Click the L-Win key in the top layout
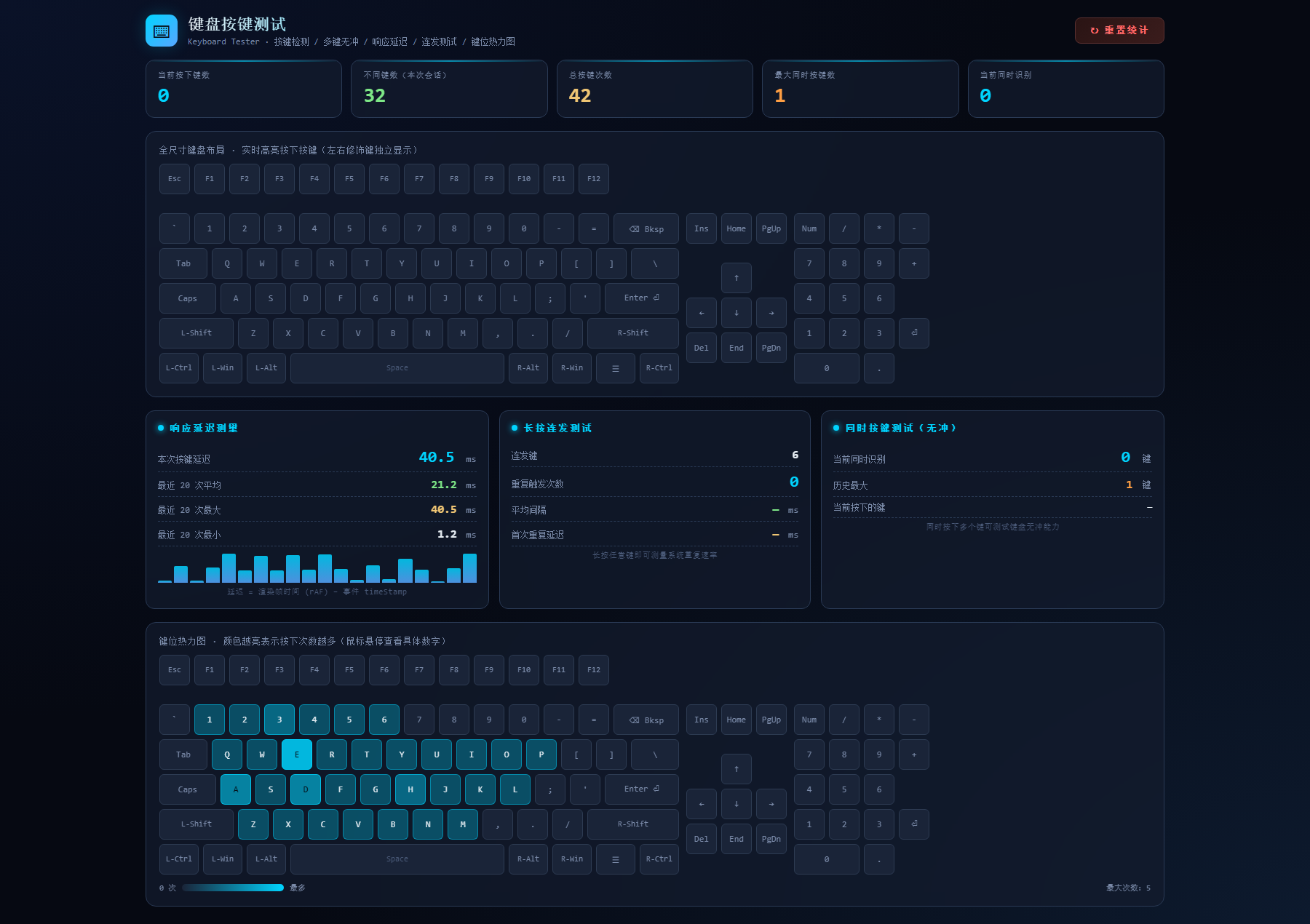The width and height of the screenshot is (1310, 924). click(x=223, y=368)
